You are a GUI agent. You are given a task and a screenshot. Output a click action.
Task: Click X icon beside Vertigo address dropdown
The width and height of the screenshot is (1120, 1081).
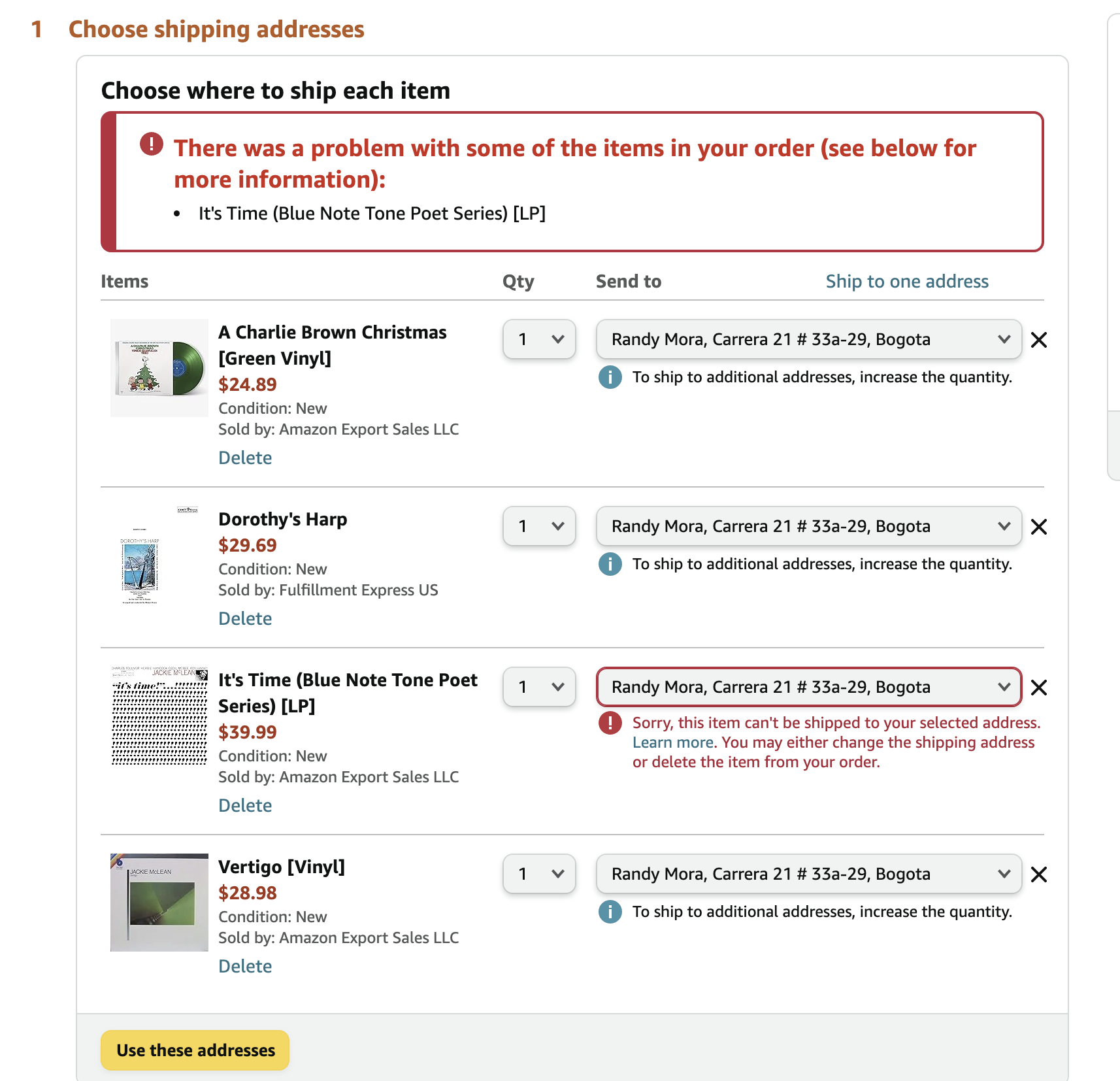(1038, 874)
